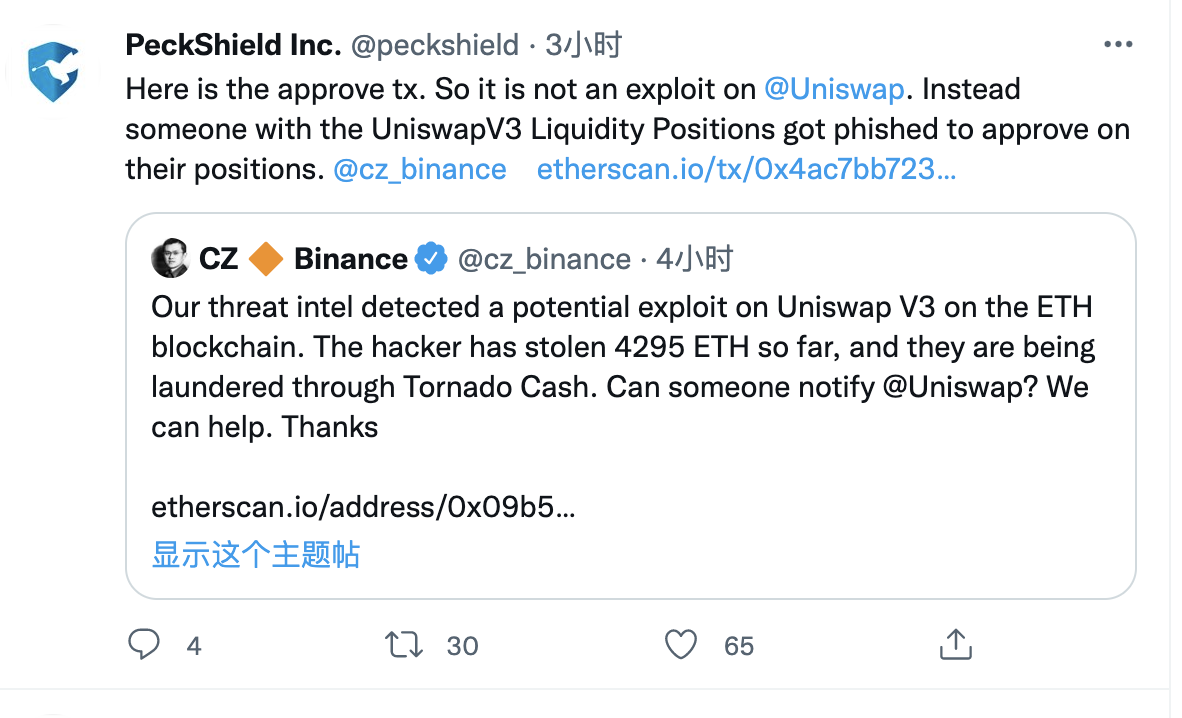Open the etherscan.io/tx/0x4ac7bb723 link

pos(746,169)
